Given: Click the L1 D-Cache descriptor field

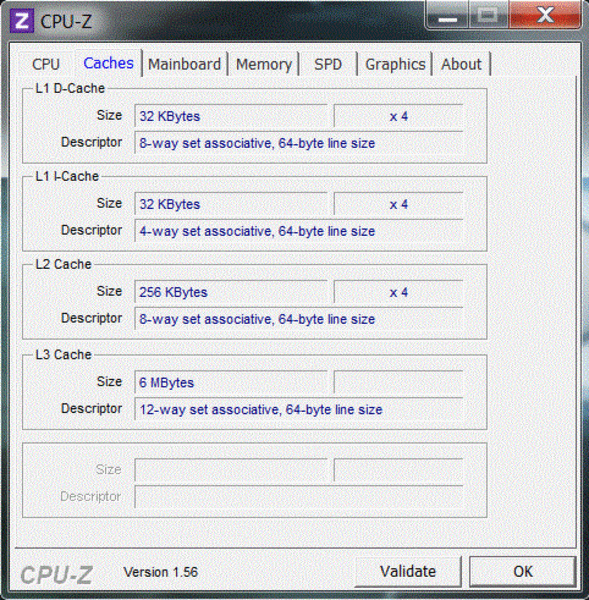Looking at the screenshot, I should point(299,142).
